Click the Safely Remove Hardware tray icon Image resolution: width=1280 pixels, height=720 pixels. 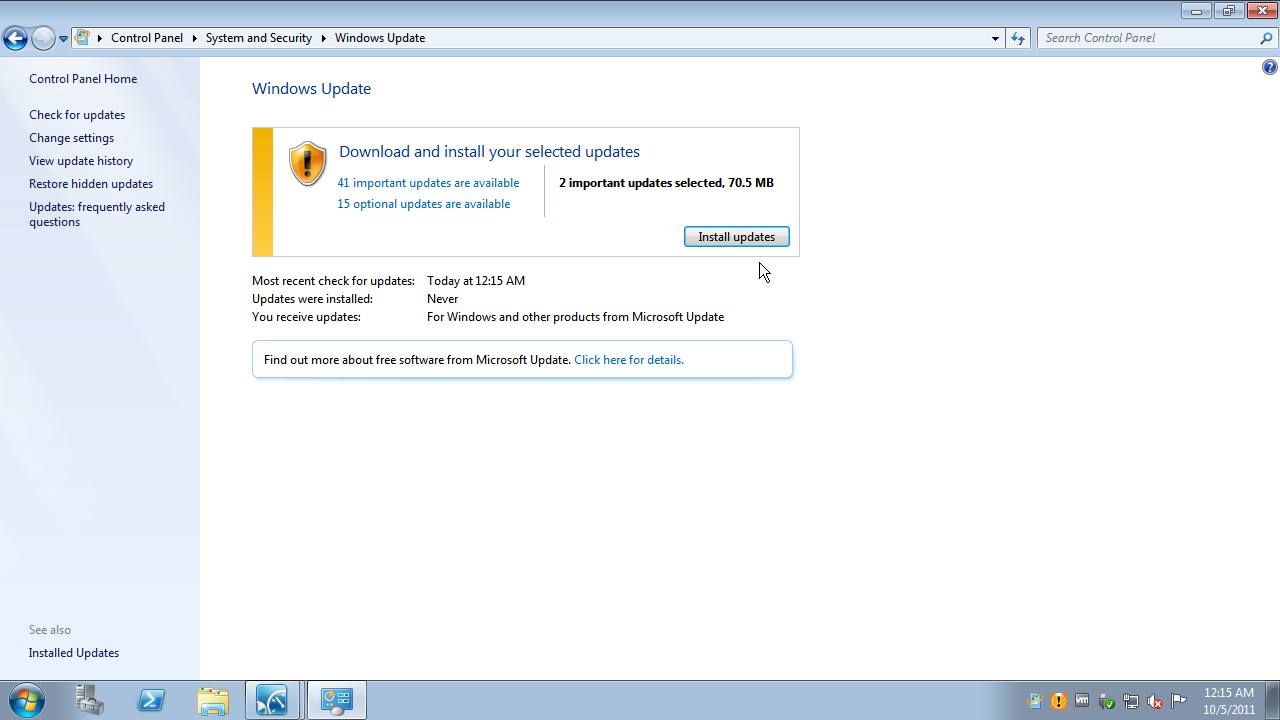coord(1107,701)
